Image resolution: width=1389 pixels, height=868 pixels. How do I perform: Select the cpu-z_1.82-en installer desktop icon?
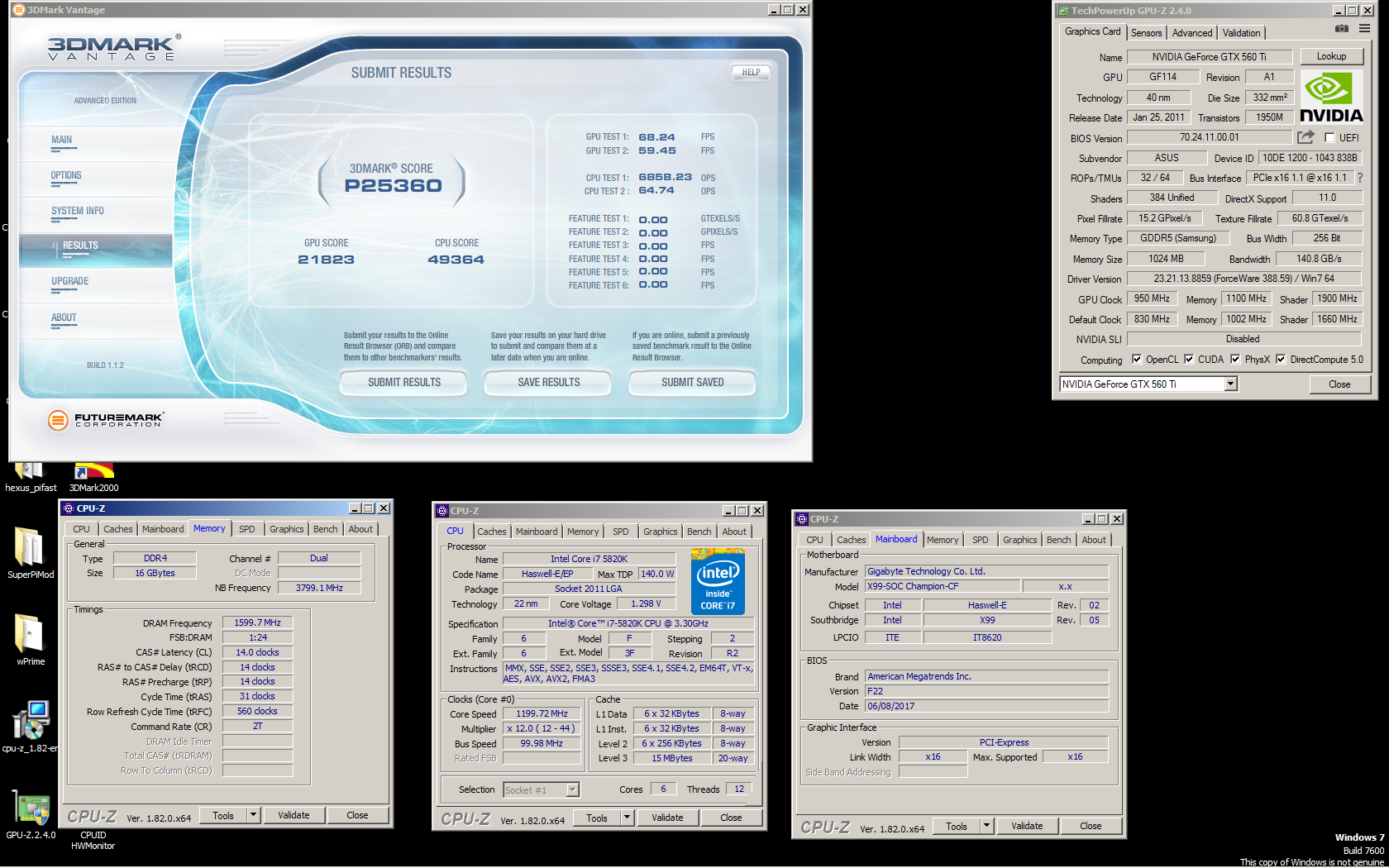click(x=31, y=721)
